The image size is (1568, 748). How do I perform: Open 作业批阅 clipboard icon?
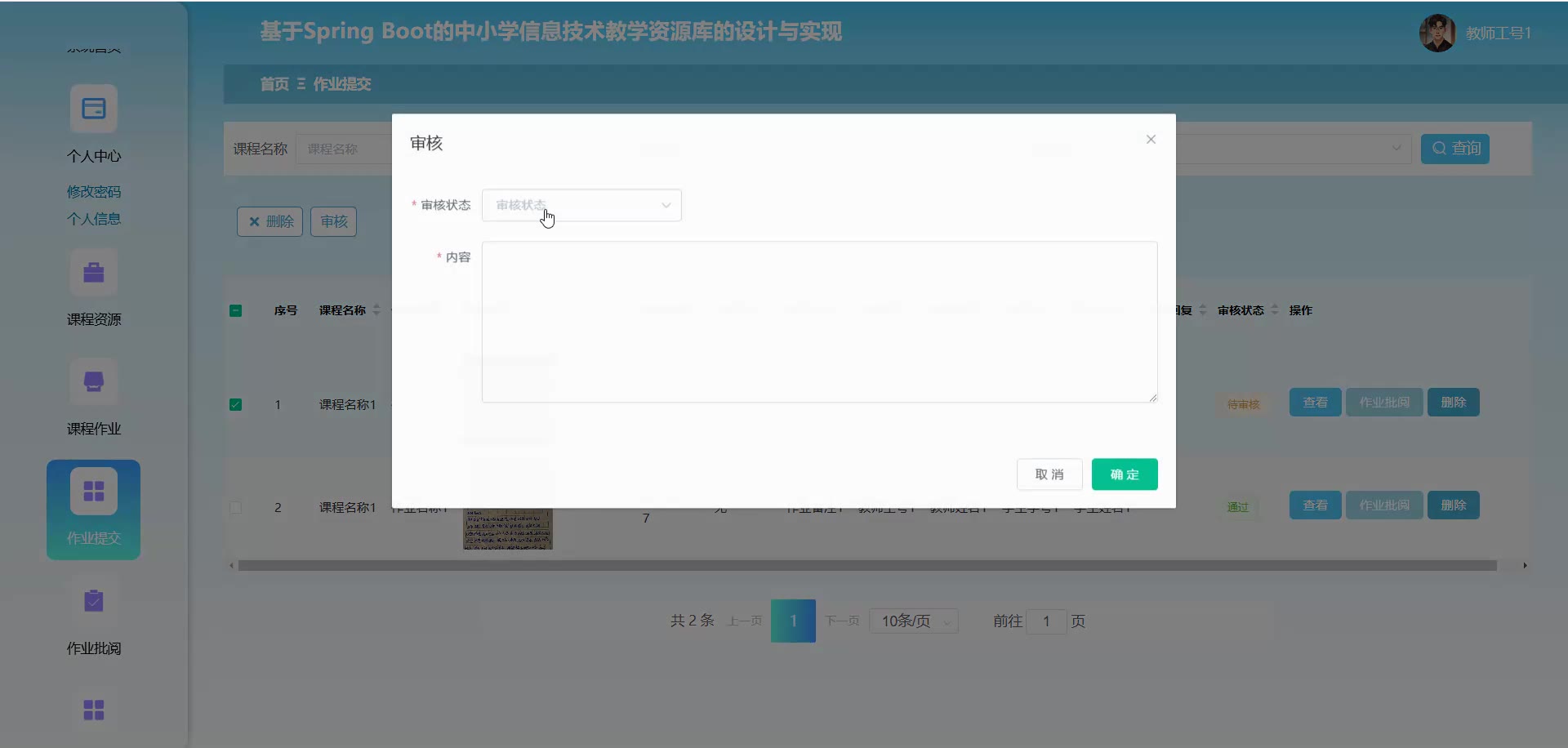tap(94, 601)
